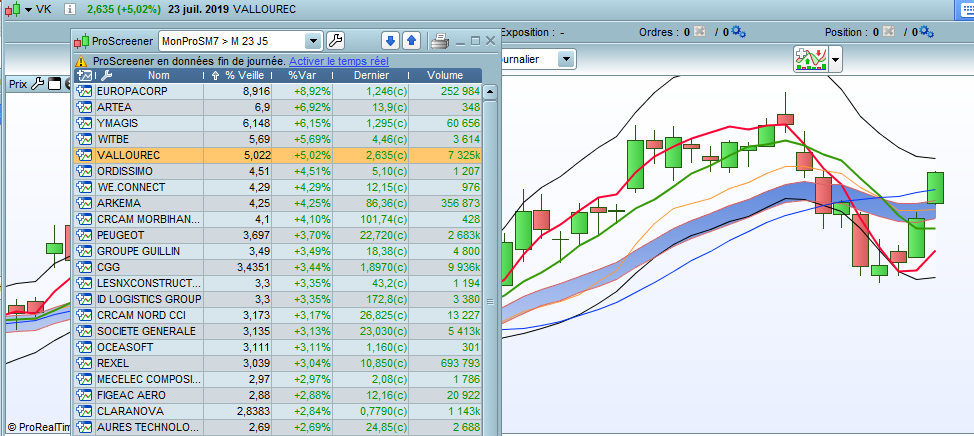The image size is (974, 436).
Task: Sort by the %Var column header
Action: click(x=303, y=75)
